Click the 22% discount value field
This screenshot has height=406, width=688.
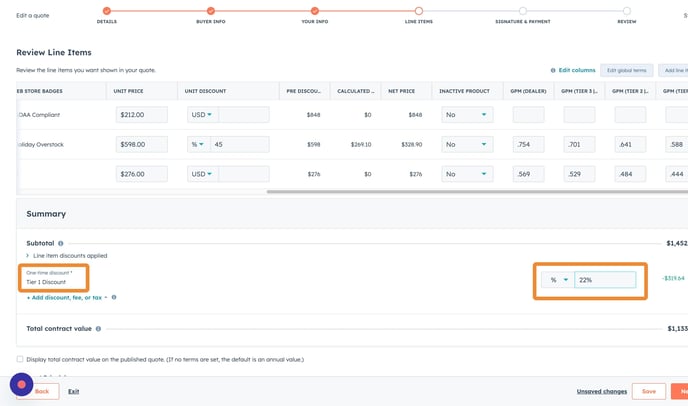[x=604, y=280]
